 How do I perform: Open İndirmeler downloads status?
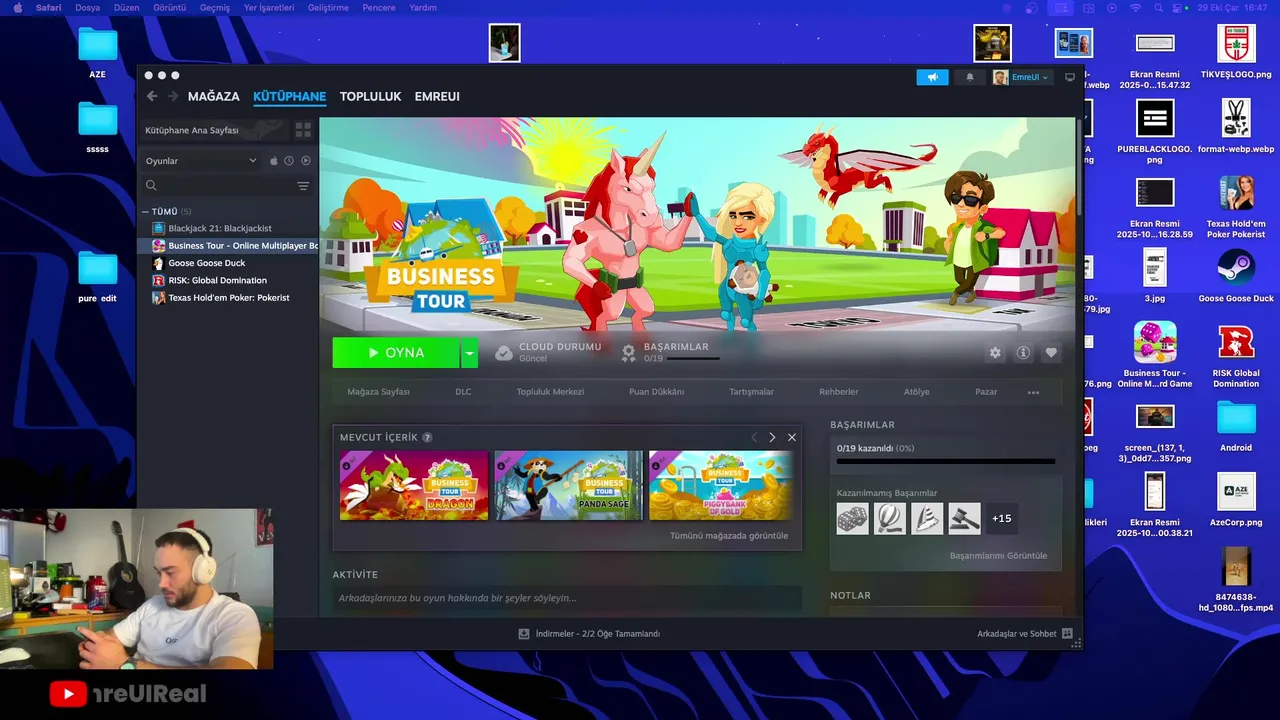tap(589, 634)
